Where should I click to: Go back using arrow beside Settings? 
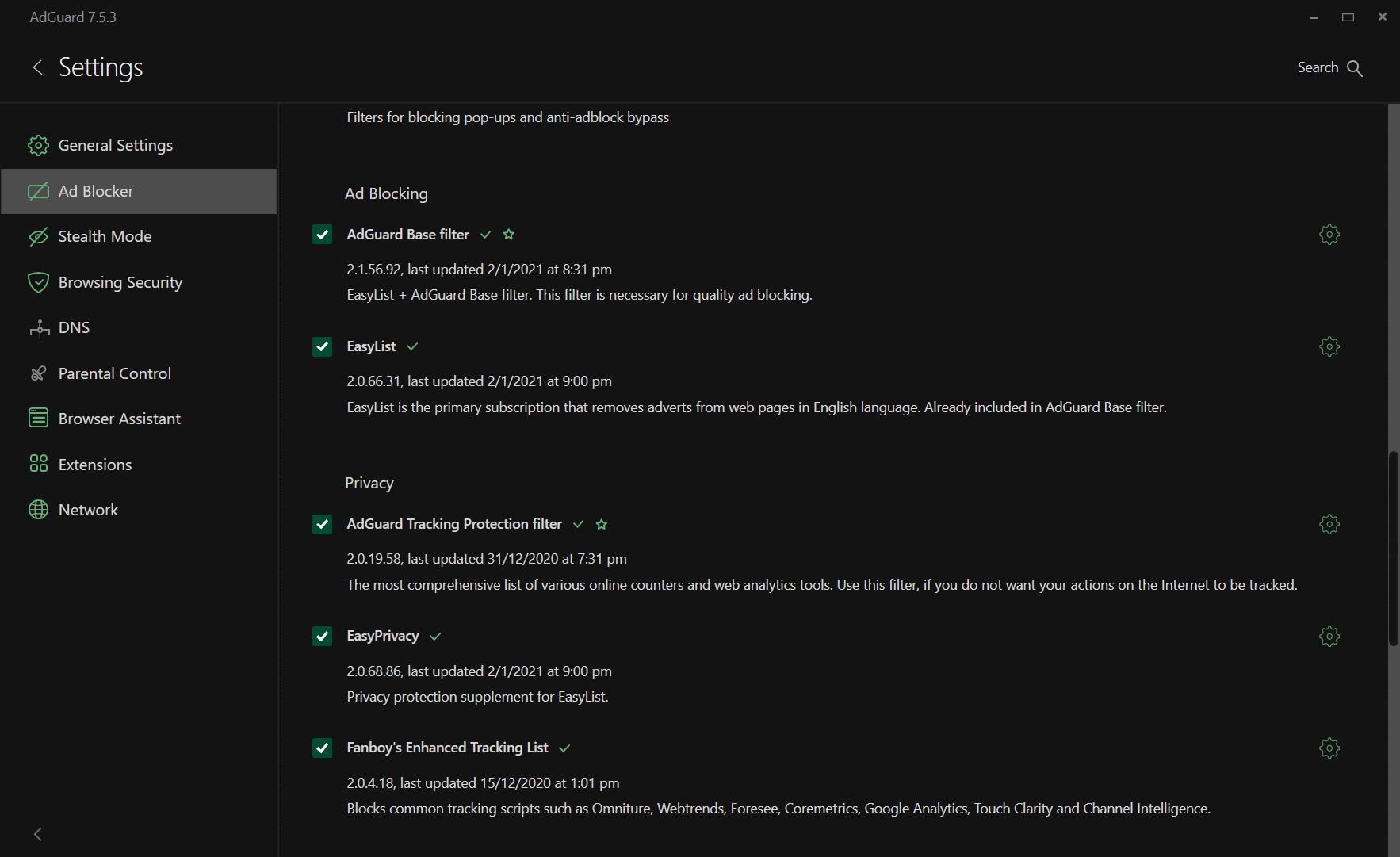point(37,67)
